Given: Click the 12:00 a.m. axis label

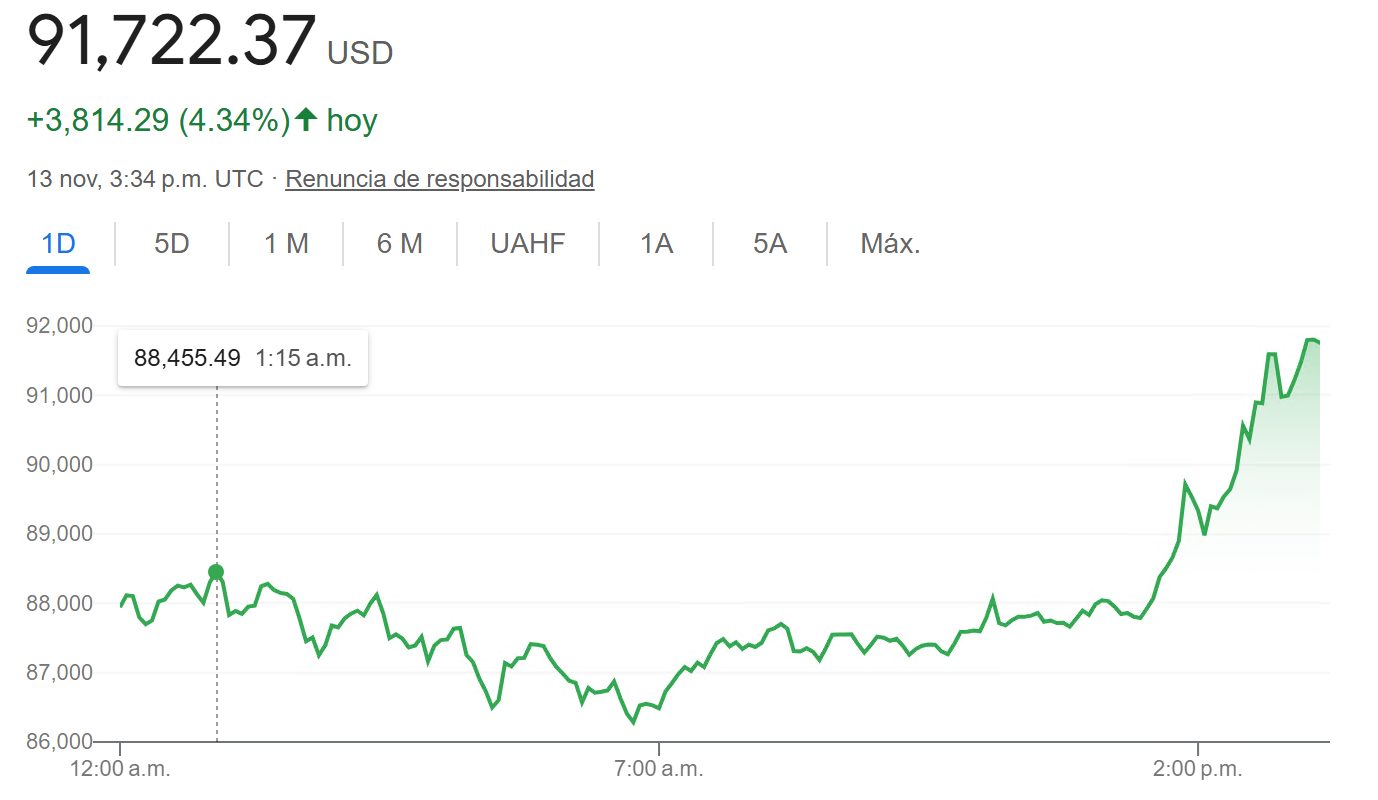Looking at the screenshot, I should [120, 769].
